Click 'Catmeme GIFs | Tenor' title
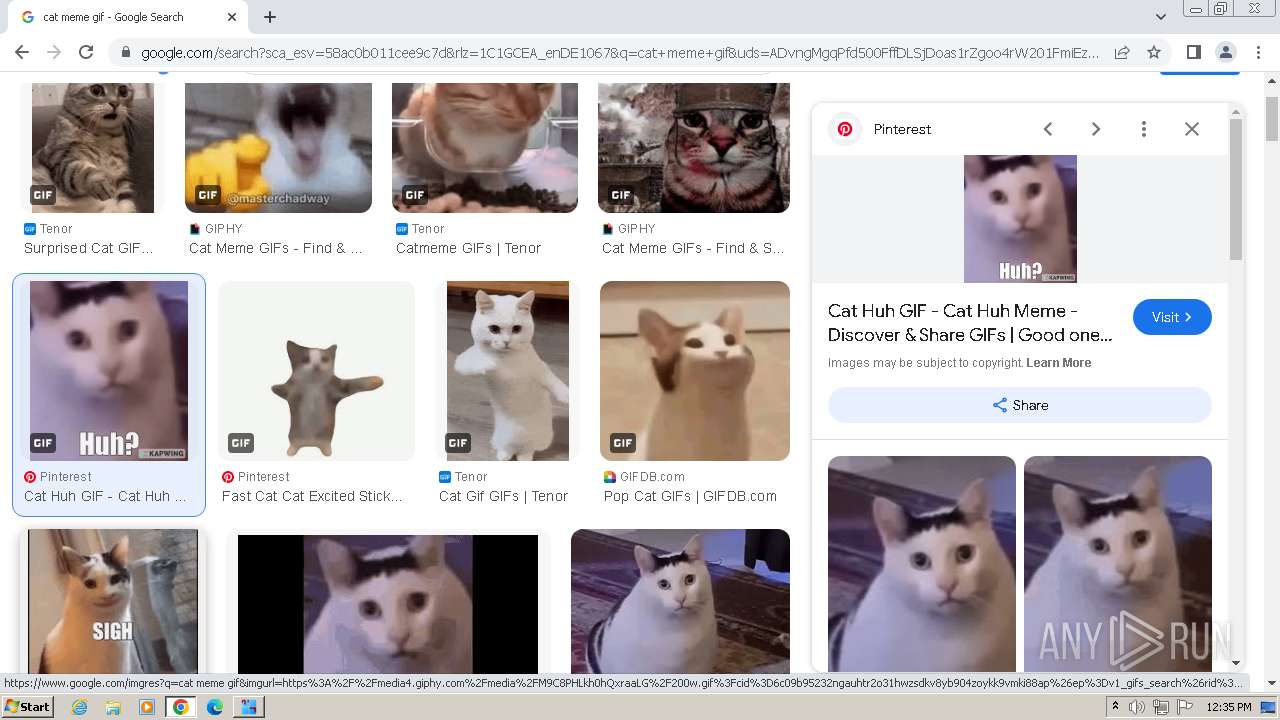The height and width of the screenshot is (720, 1280). click(468, 248)
